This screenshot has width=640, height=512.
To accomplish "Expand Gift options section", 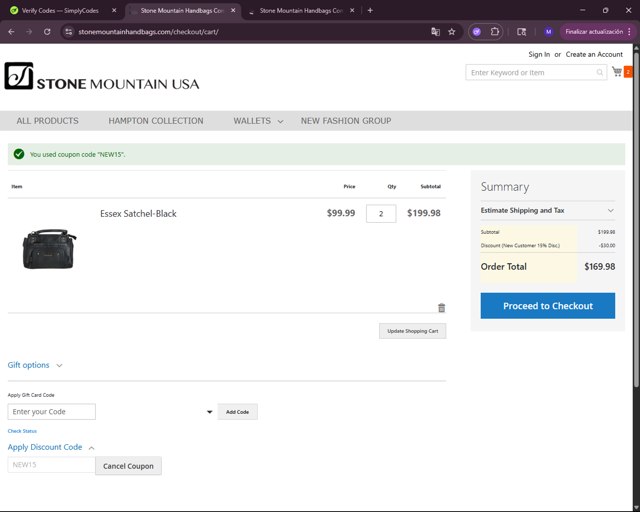I will 35,365.
